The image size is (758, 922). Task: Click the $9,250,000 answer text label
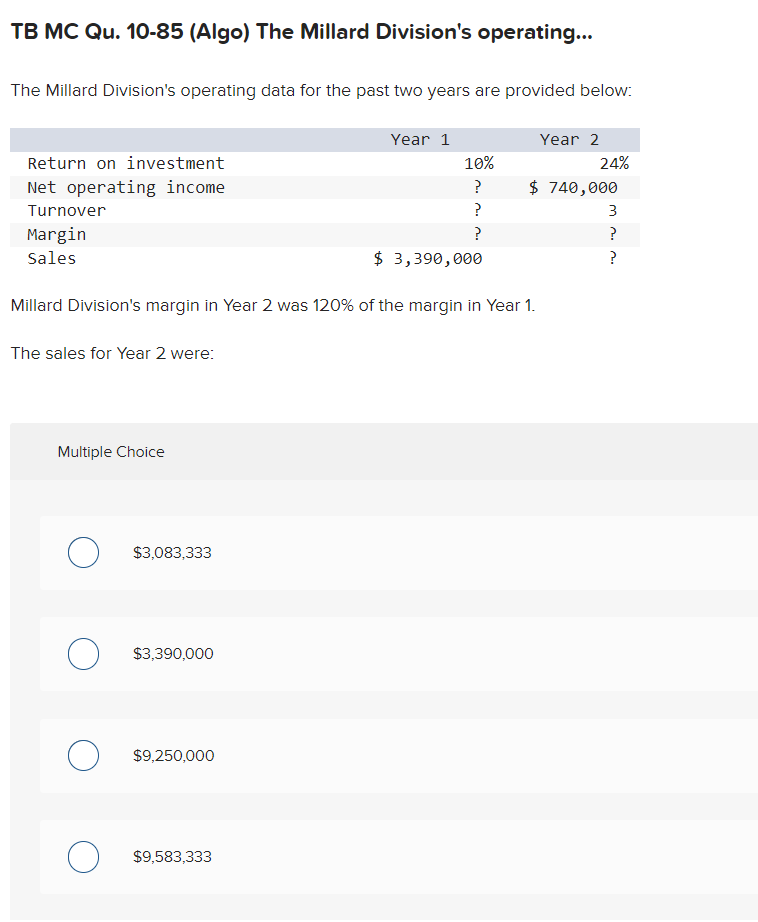tap(173, 755)
